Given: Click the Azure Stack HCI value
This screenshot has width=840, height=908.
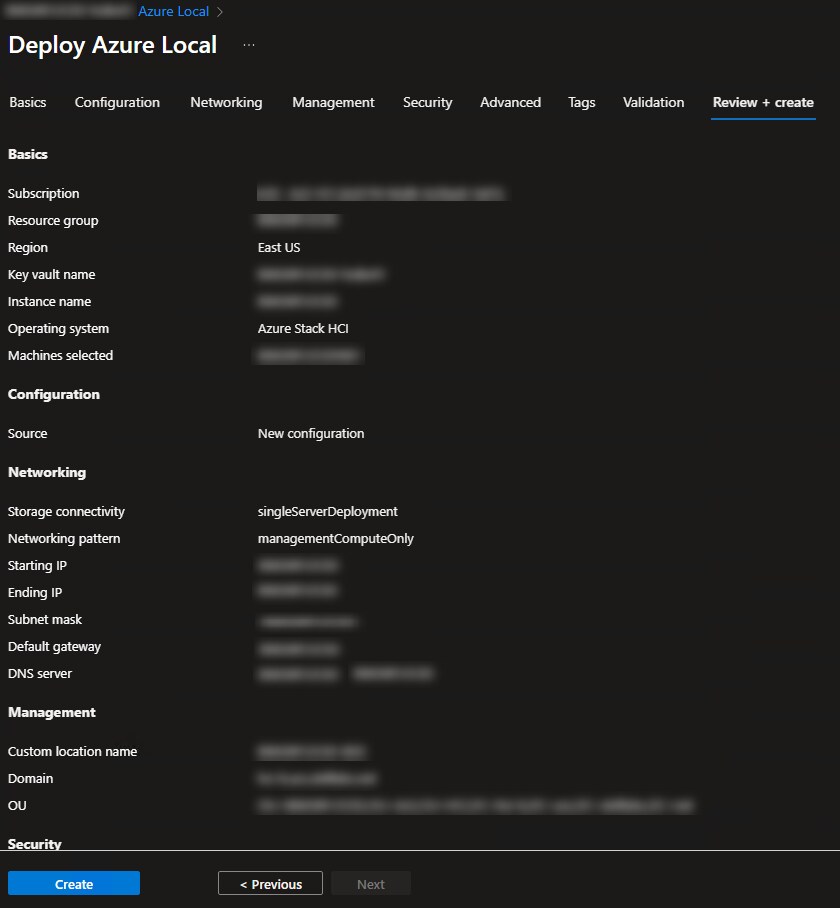Looking at the screenshot, I should (303, 328).
